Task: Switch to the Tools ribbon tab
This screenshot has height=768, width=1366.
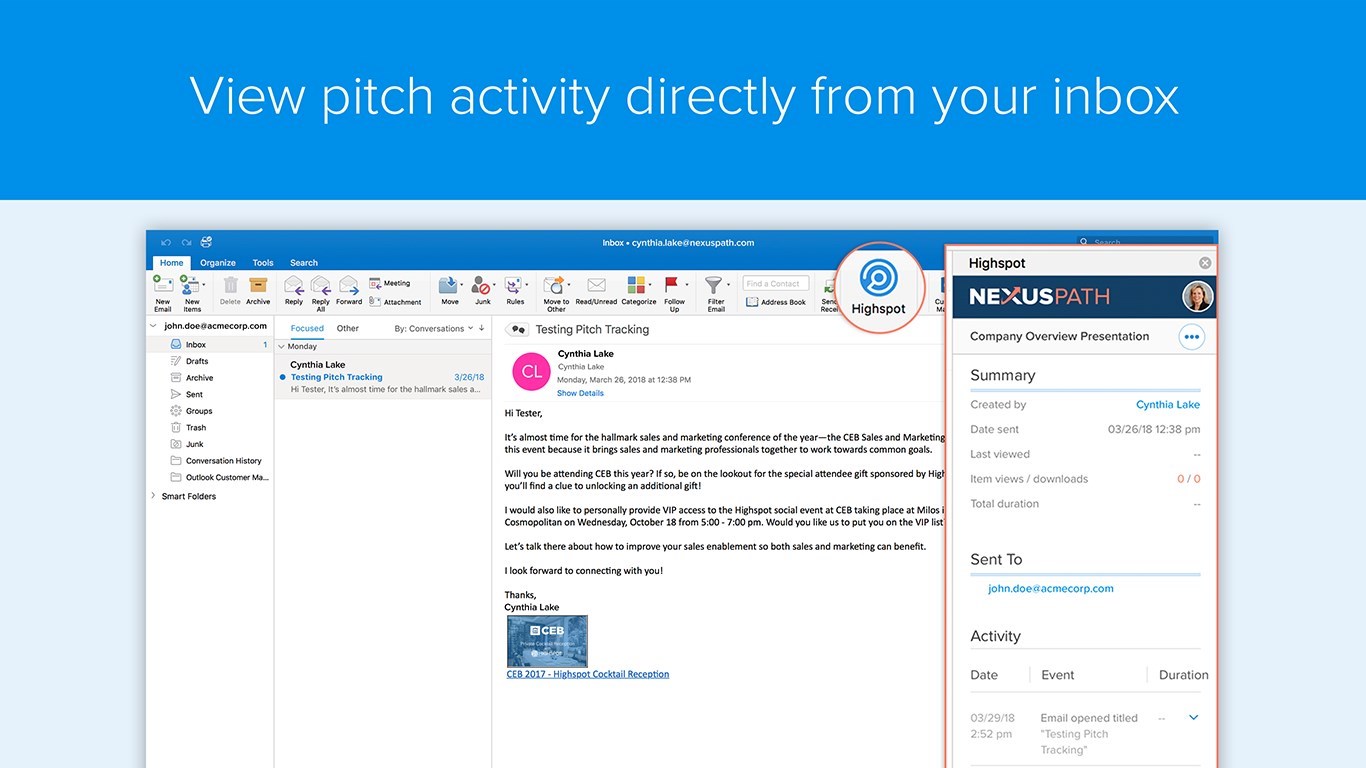Action: tap(263, 263)
